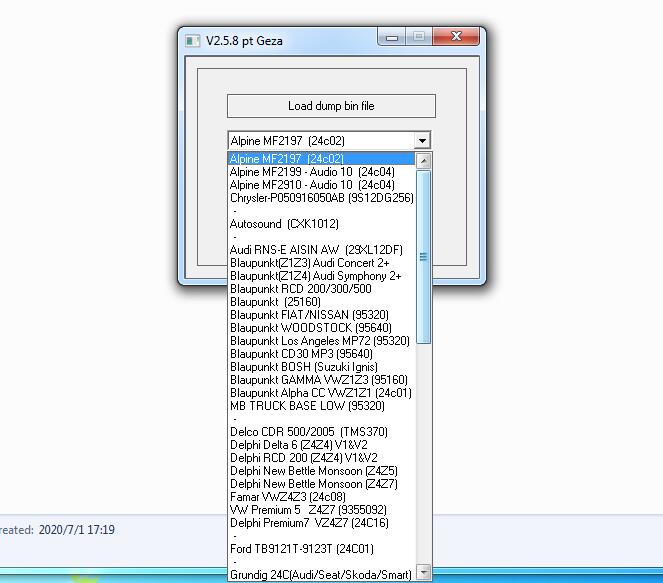Select Delphi Delta 6 (Z4Z4) V1&V2

(x=298, y=445)
